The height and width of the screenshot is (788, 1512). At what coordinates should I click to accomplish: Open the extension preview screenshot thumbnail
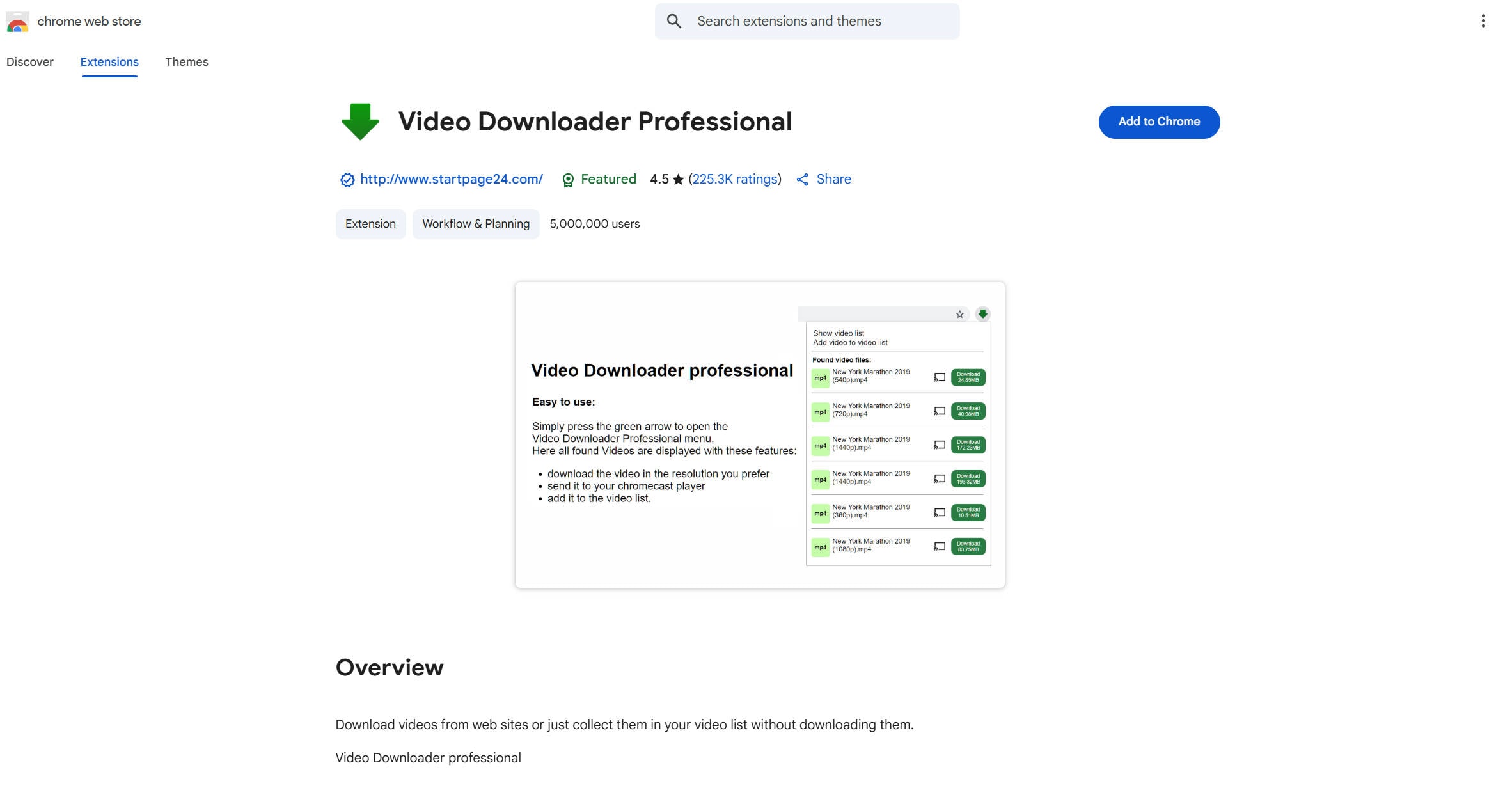[760, 435]
